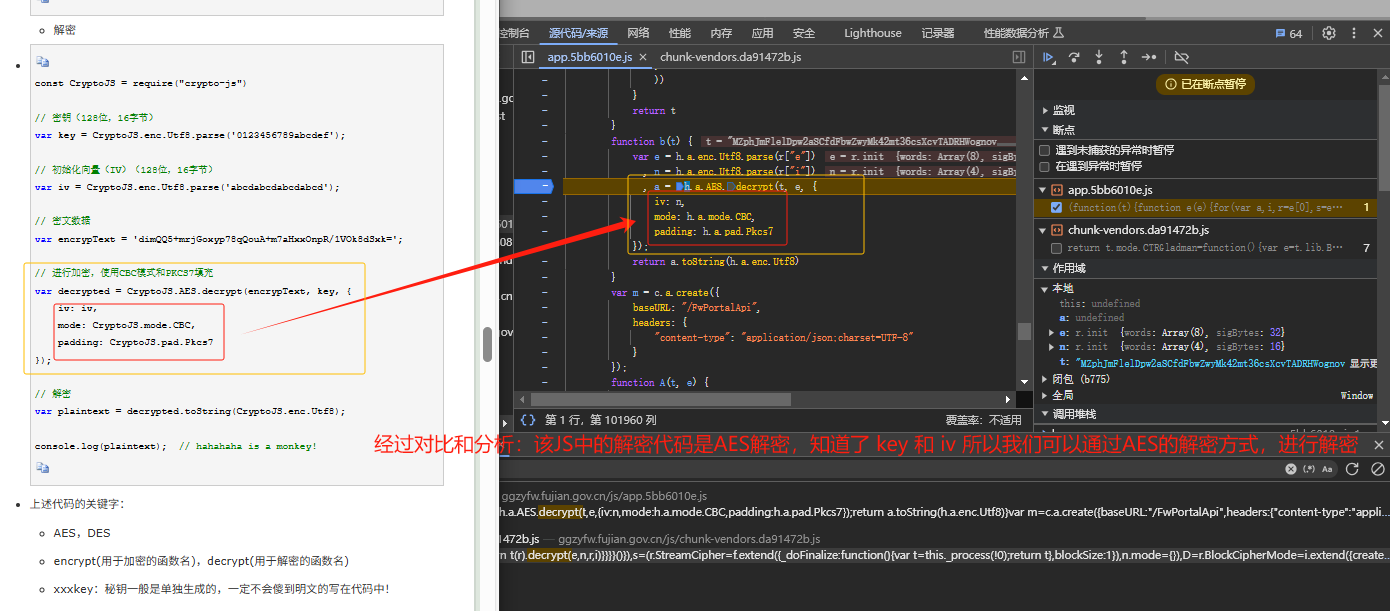Open chunk-vendors search result t(r).decrypt line
The image size is (1390, 611).
click(944, 553)
